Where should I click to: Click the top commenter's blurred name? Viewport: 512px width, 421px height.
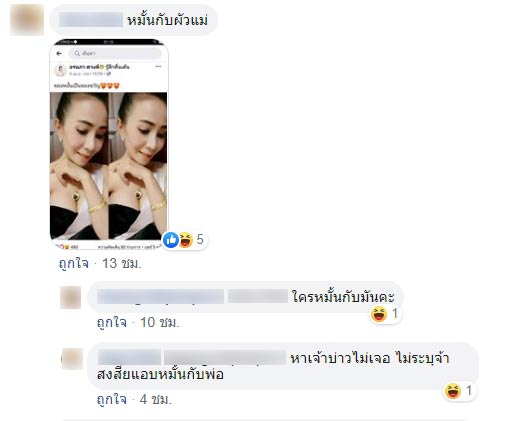pyautogui.click(x=91, y=20)
